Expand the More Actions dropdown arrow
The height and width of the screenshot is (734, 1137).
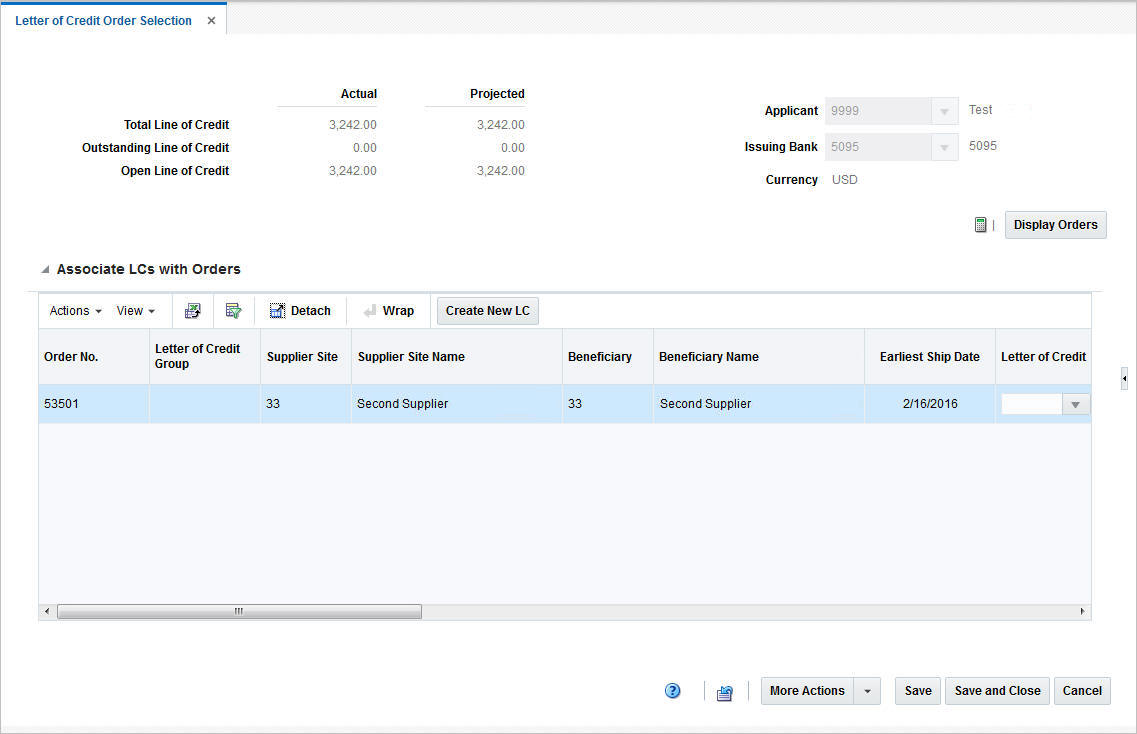[867, 691]
